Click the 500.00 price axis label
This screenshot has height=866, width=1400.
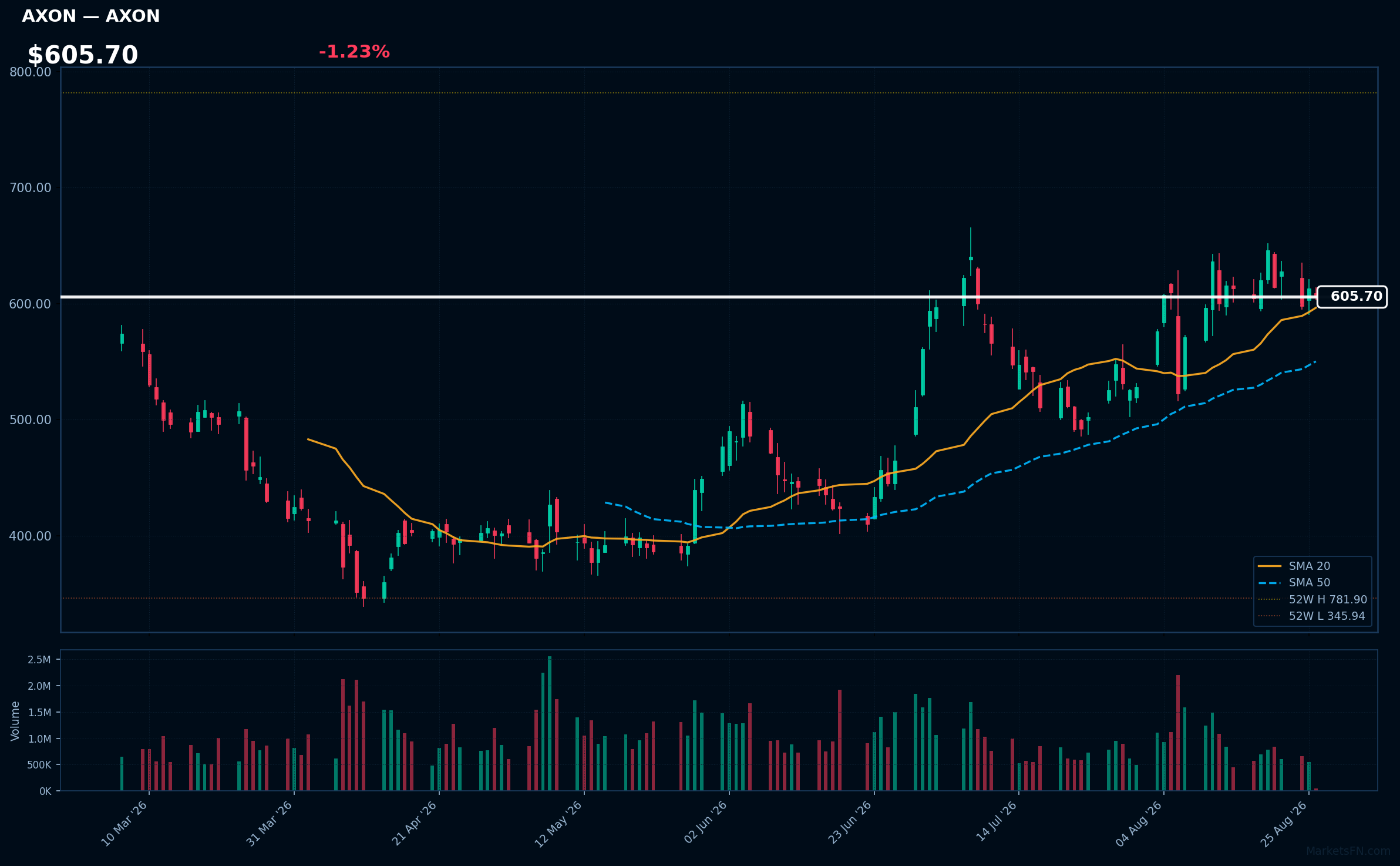point(31,420)
